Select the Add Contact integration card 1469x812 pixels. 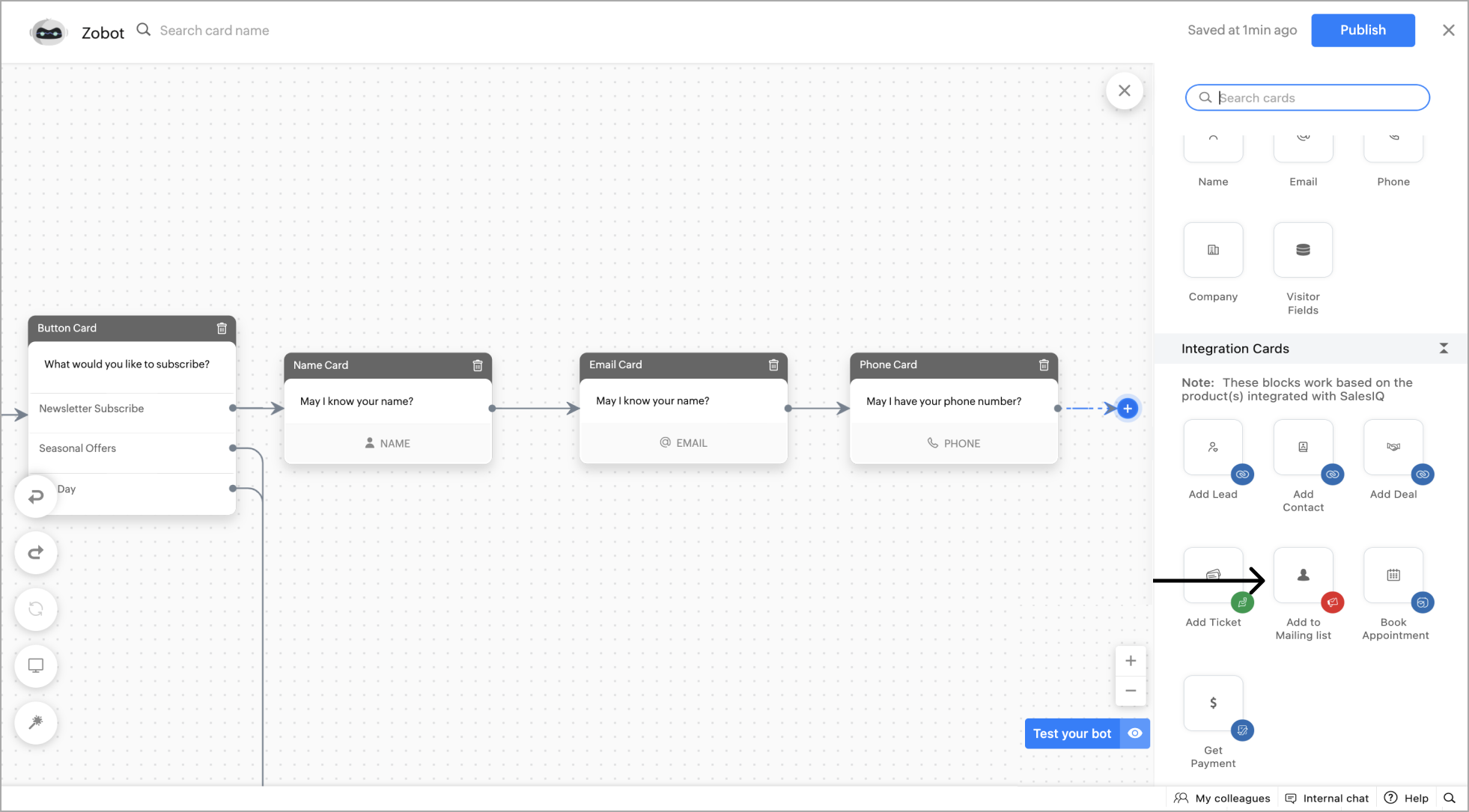click(1303, 448)
